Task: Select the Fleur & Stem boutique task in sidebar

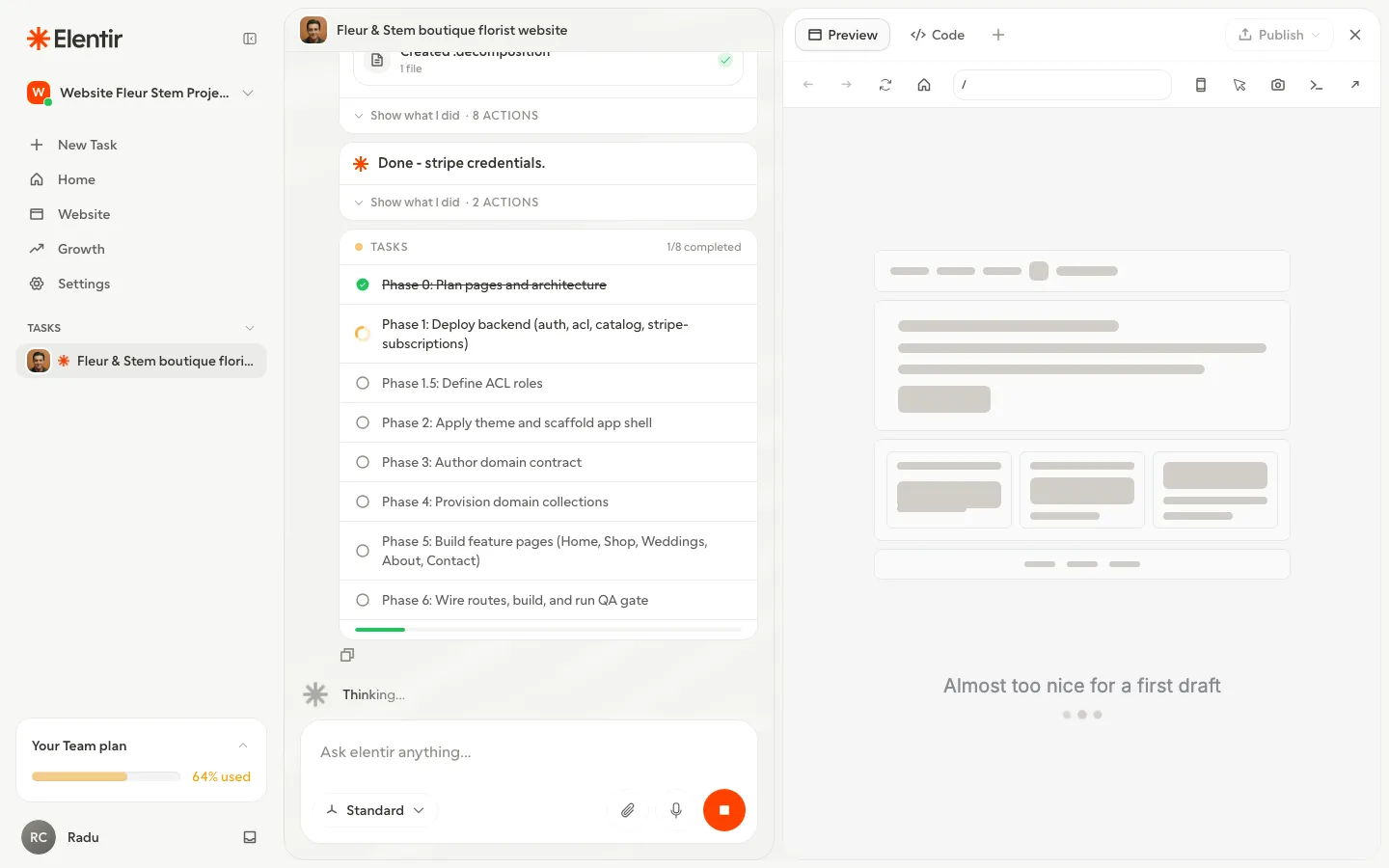Action: point(141,361)
